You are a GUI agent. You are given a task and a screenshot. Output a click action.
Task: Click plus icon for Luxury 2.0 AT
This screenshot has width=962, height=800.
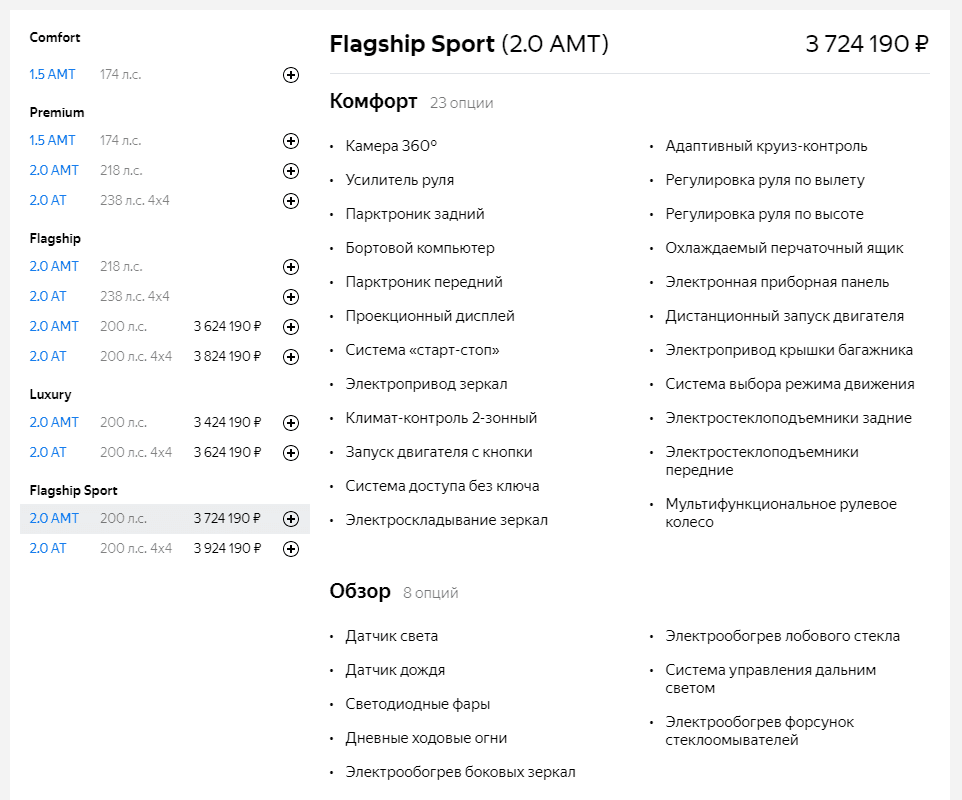[291, 453]
